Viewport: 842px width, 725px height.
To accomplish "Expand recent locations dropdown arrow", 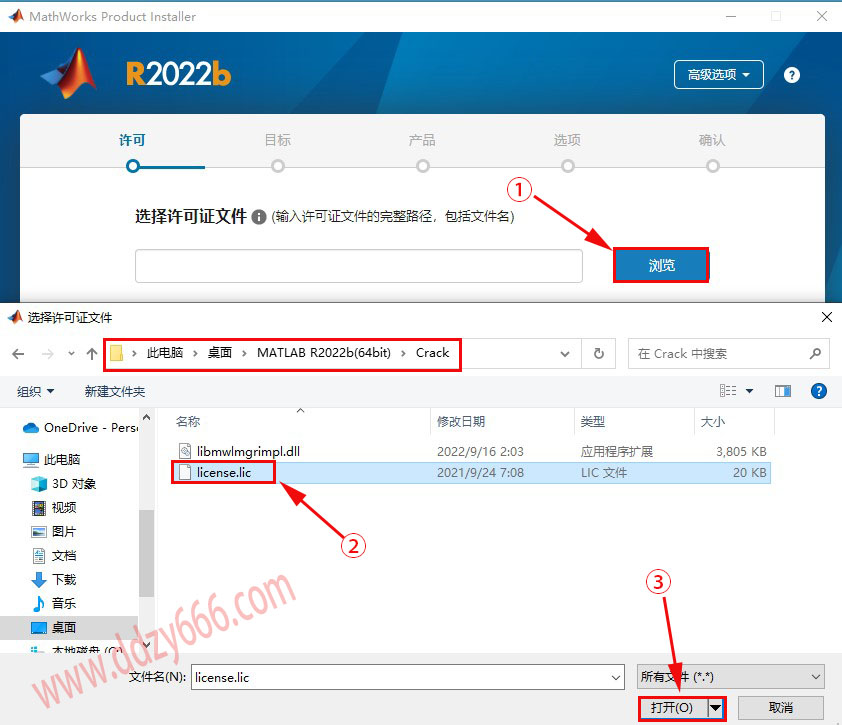I will (71, 353).
